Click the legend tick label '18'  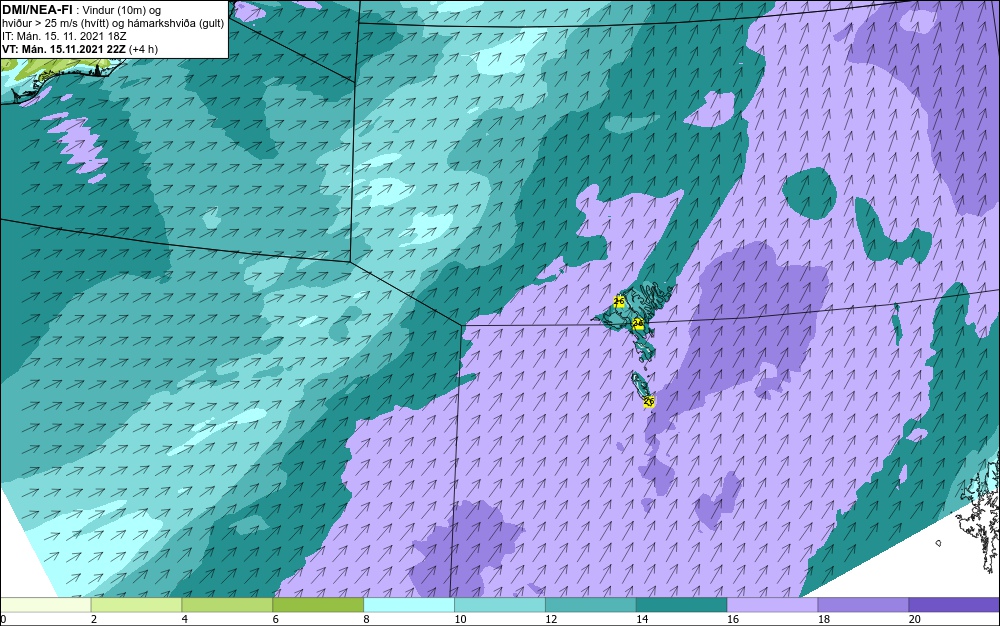point(823,619)
